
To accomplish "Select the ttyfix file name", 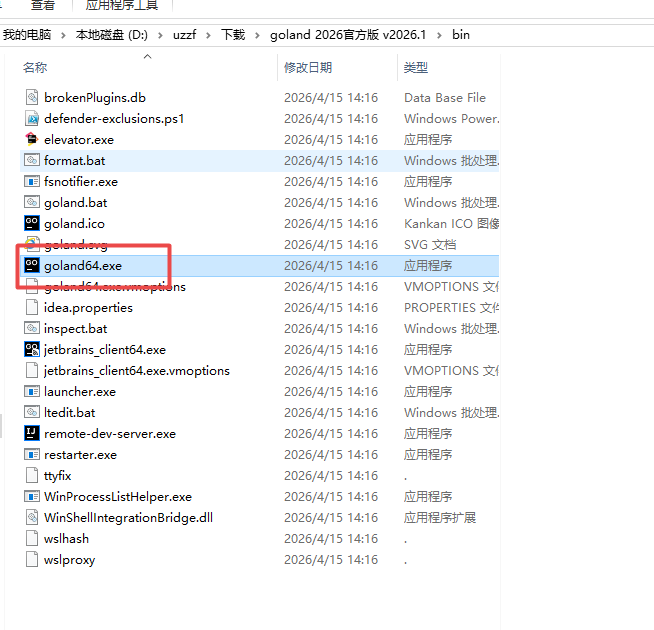I will (x=58, y=476).
